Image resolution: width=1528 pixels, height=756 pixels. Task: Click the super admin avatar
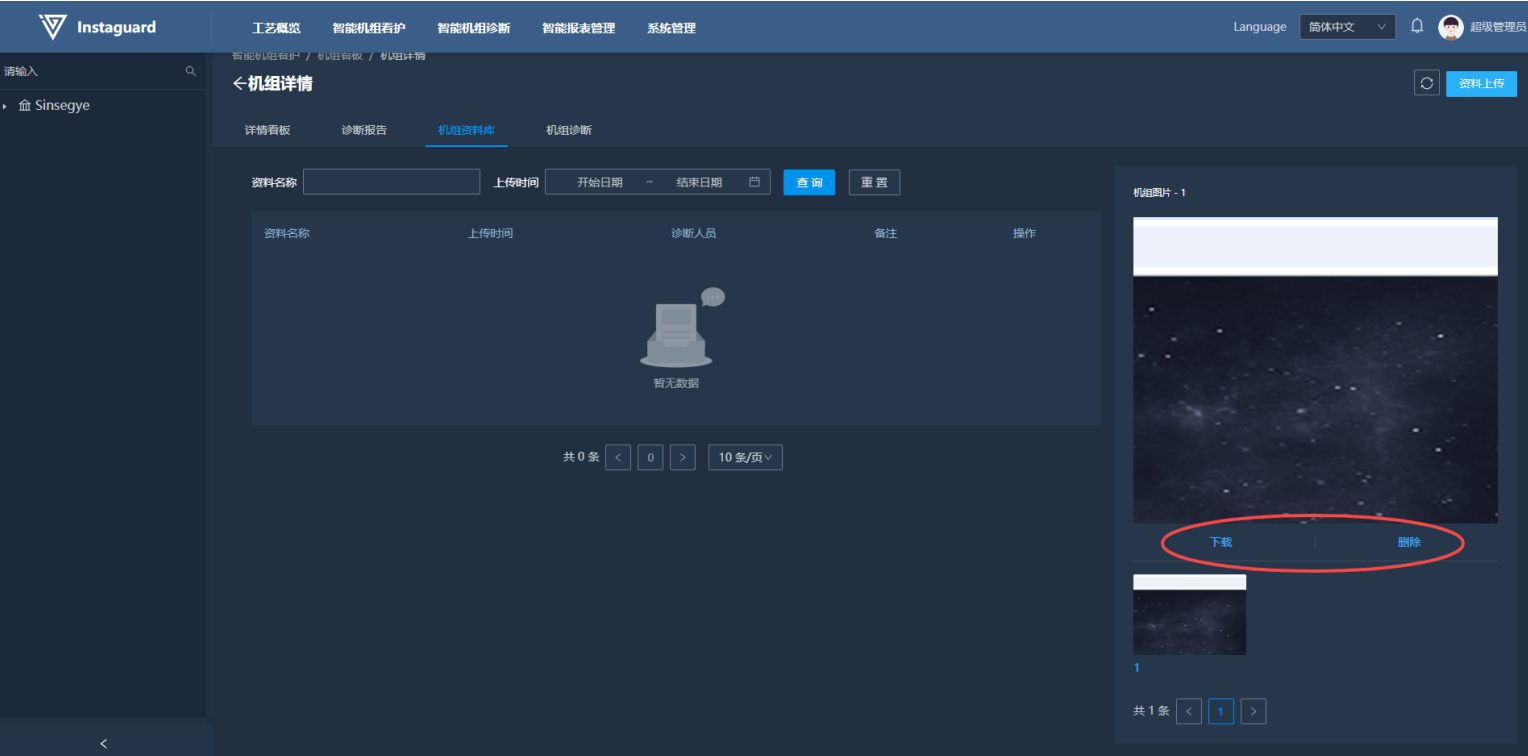click(x=1450, y=27)
